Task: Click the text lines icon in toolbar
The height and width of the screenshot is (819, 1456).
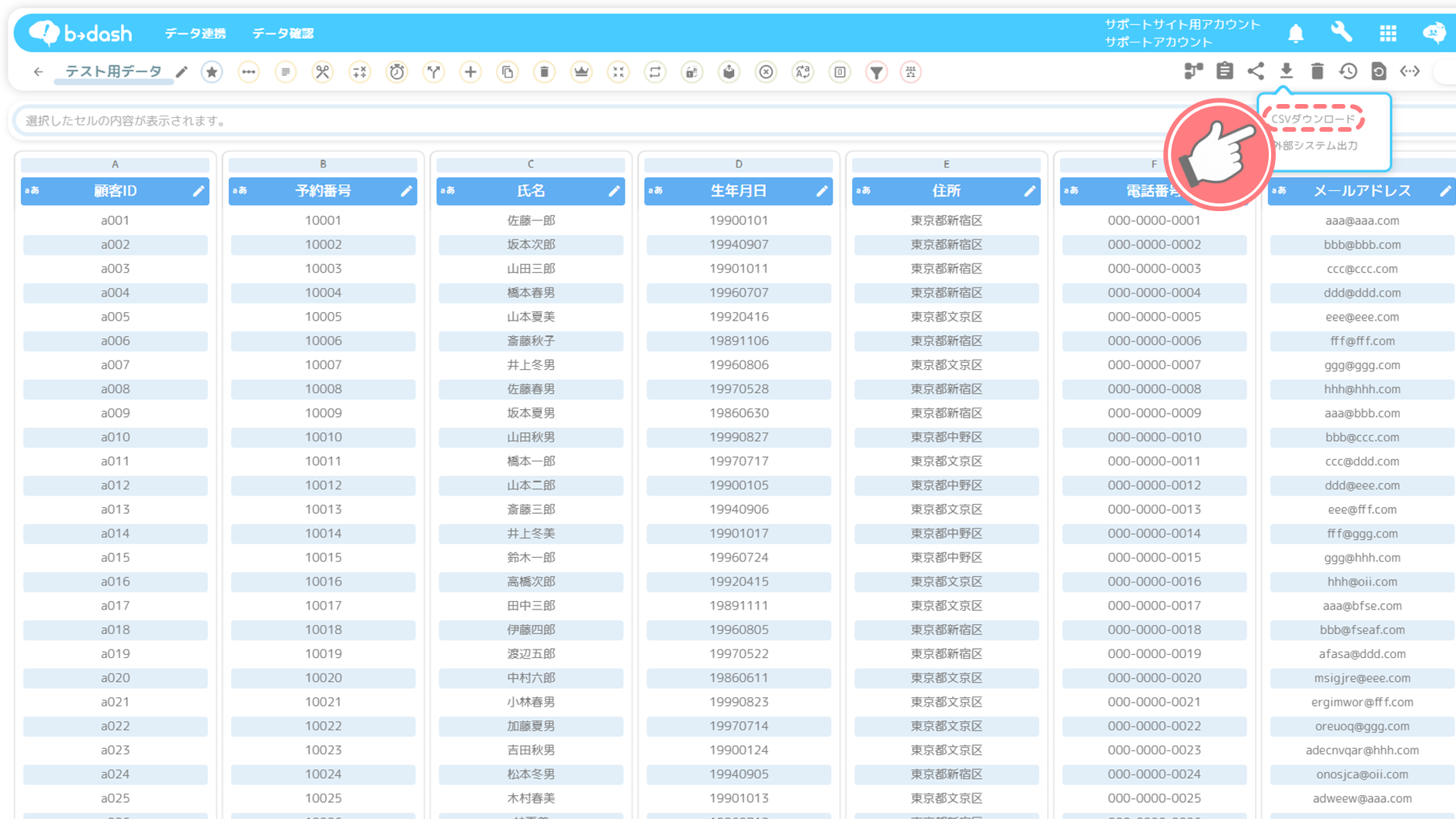Action: 286,72
